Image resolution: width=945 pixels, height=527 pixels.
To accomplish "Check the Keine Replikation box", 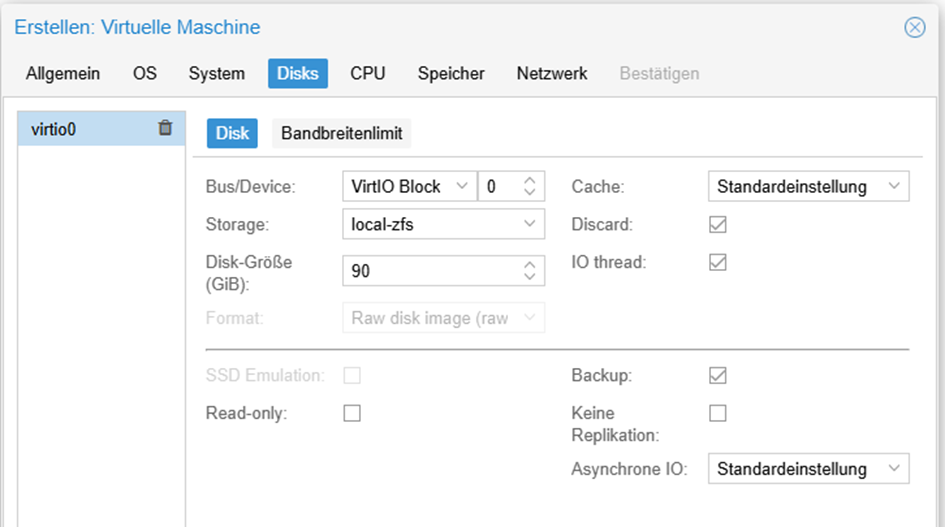I will point(717,413).
